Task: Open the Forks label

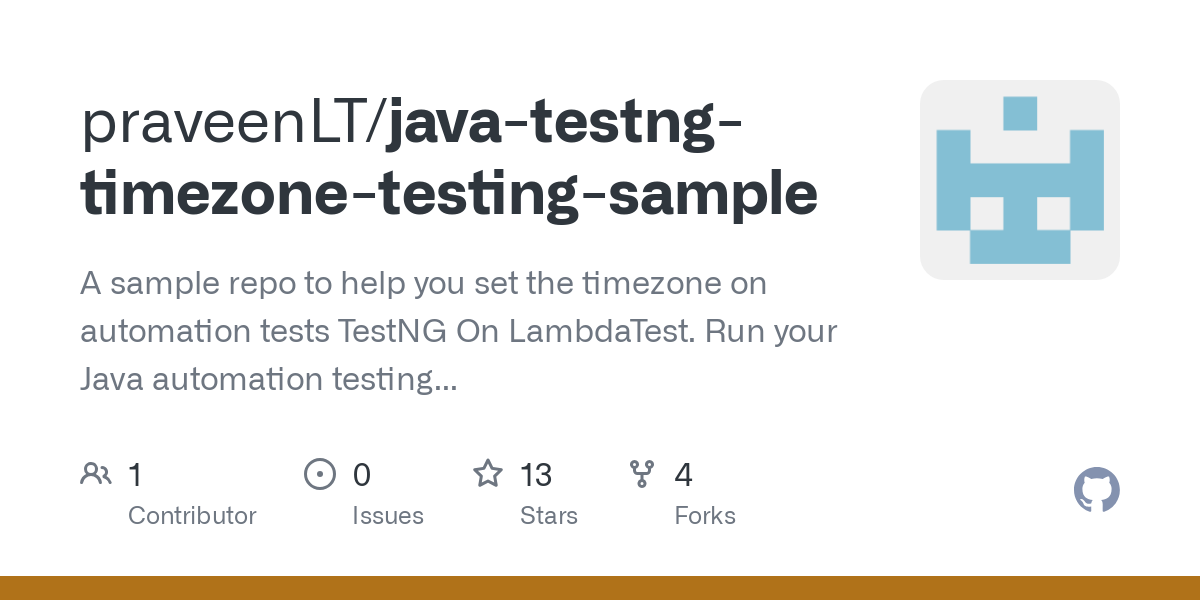Action: coord(705,516)
